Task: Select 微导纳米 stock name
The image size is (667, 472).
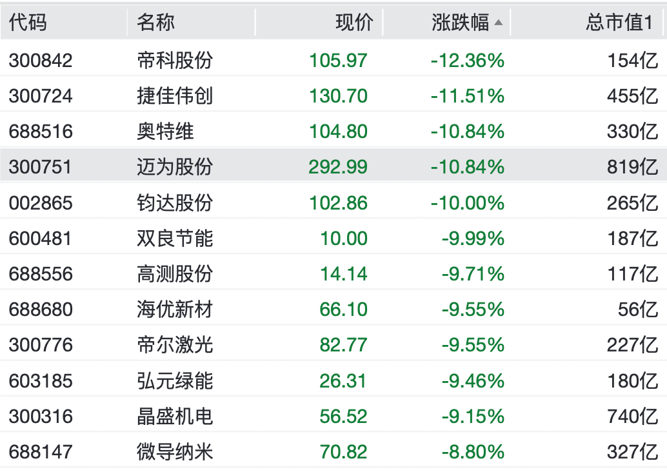Action: pyautogui.click(x=175, y=451)
